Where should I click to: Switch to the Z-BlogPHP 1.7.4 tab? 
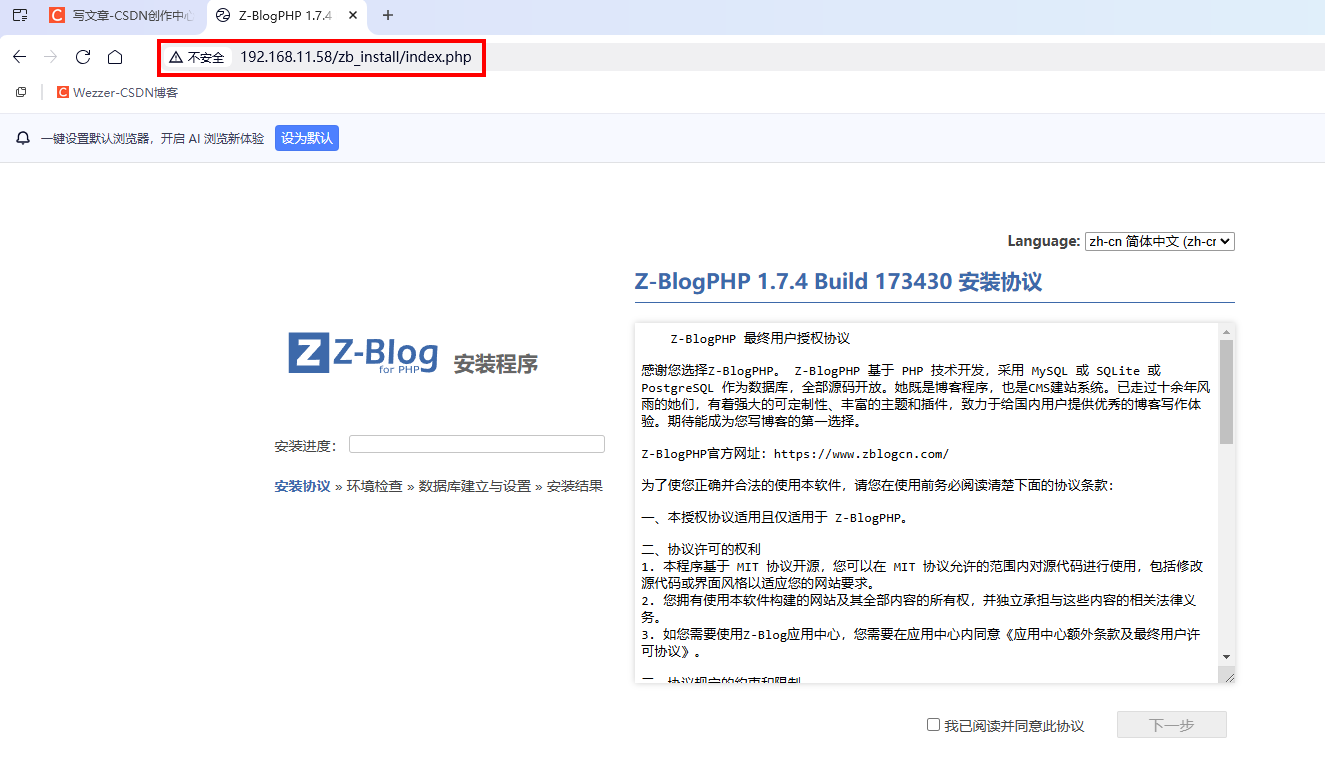click(285, 15)
